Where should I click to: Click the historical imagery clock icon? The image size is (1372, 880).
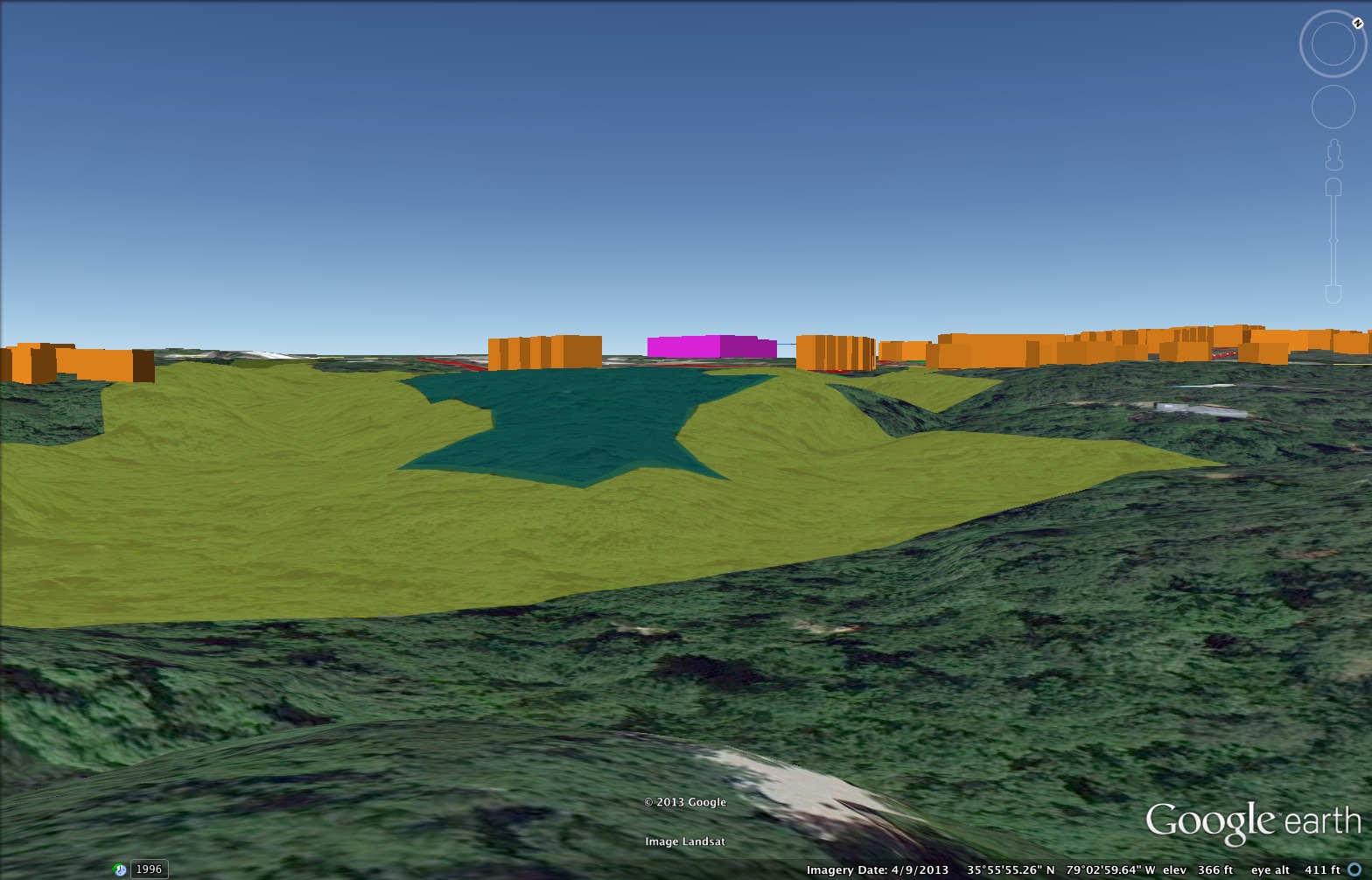pyautogui.click(x=120, y=870)
